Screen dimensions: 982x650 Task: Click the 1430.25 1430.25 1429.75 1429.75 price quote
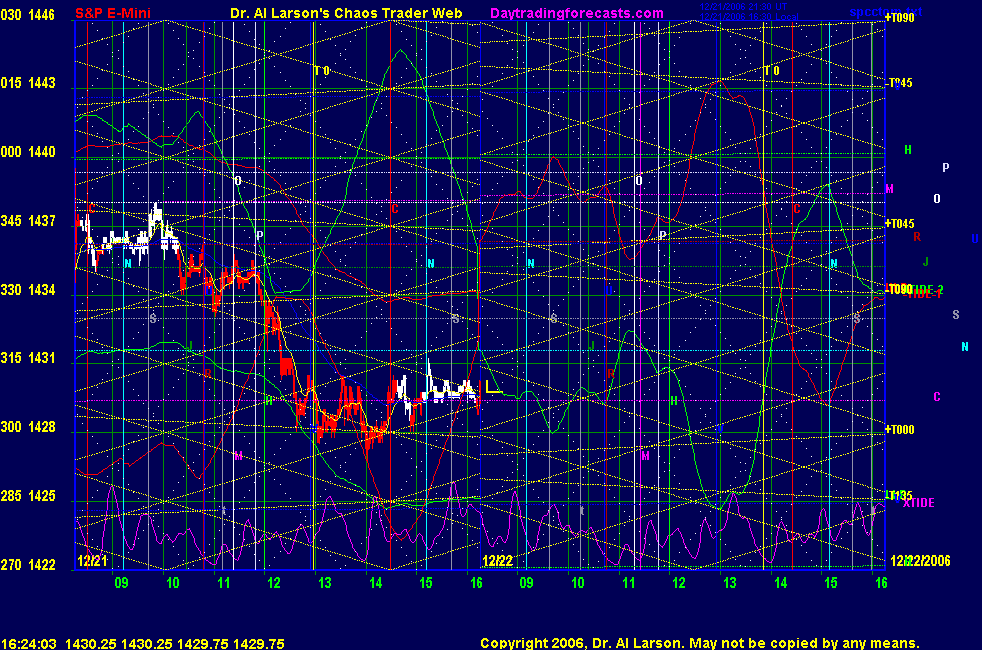coord(175,644)
